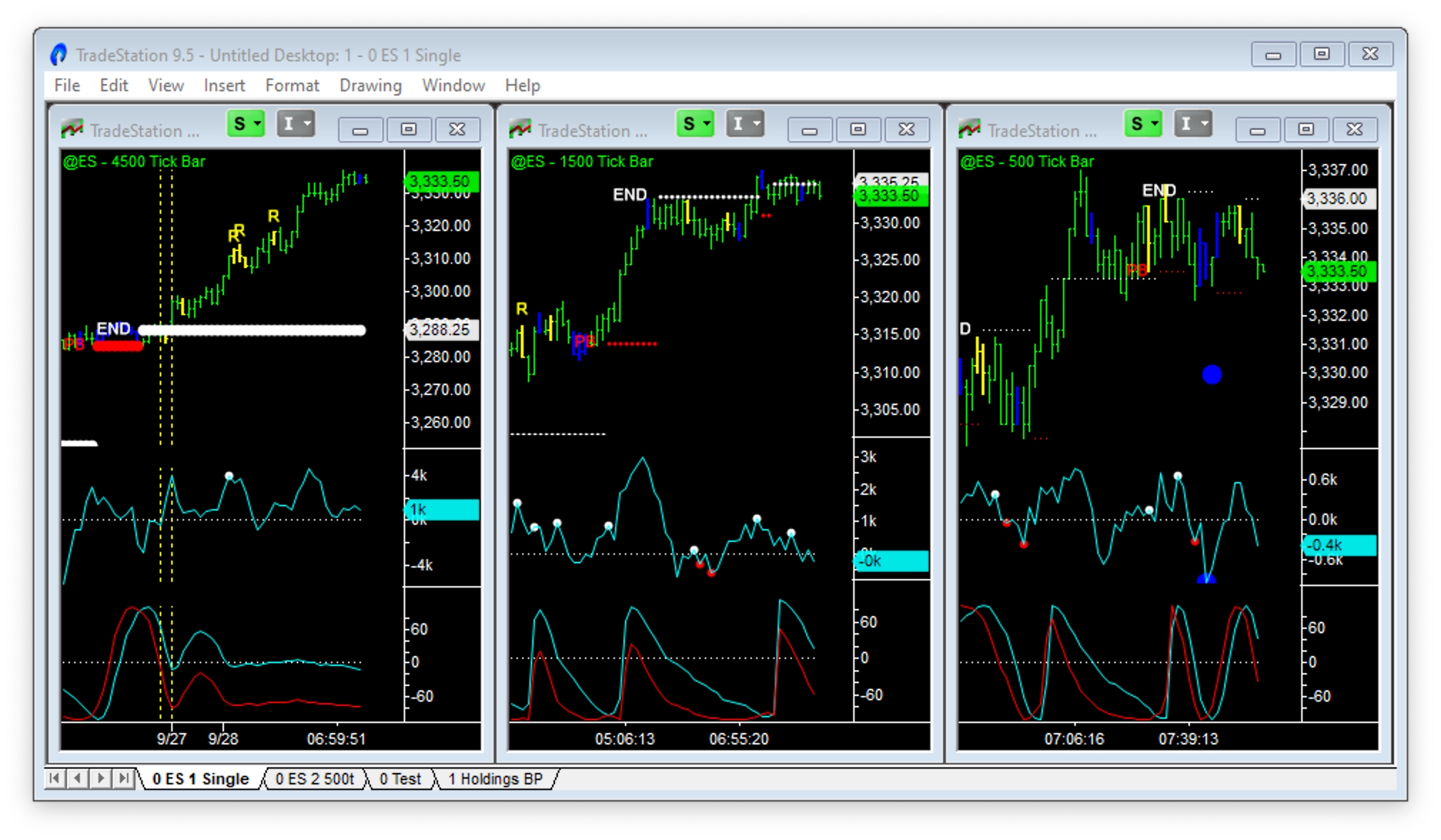1441x840 pixels.
Task: Open the gray I dropdown in the 500 Tick window
Action: [x=1193, y=124]
